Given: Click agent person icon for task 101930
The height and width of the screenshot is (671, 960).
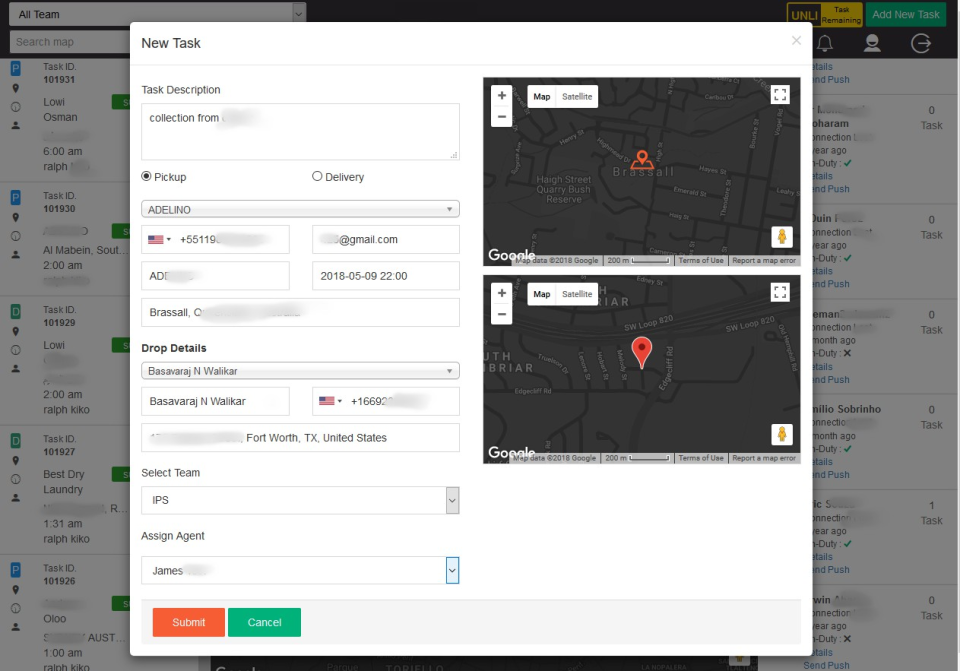Looking at the screenshot, I should coord(16,254).
